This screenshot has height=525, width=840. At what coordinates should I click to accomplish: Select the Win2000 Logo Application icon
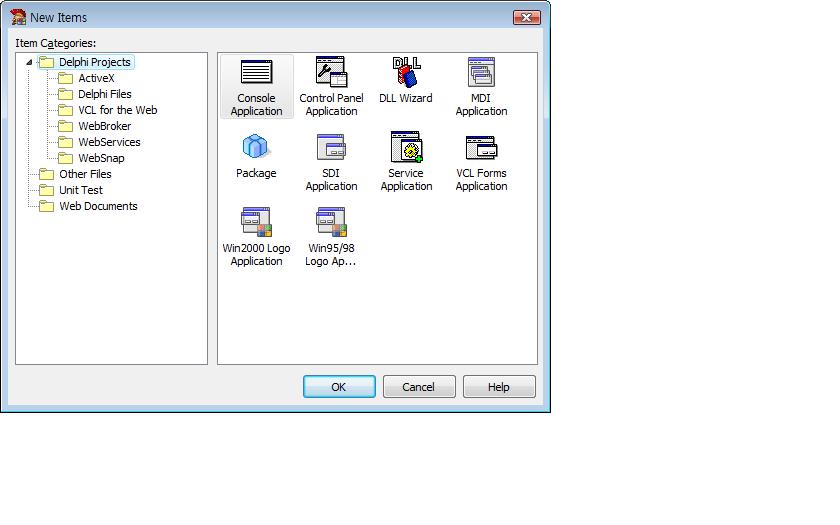click(256, 223)
